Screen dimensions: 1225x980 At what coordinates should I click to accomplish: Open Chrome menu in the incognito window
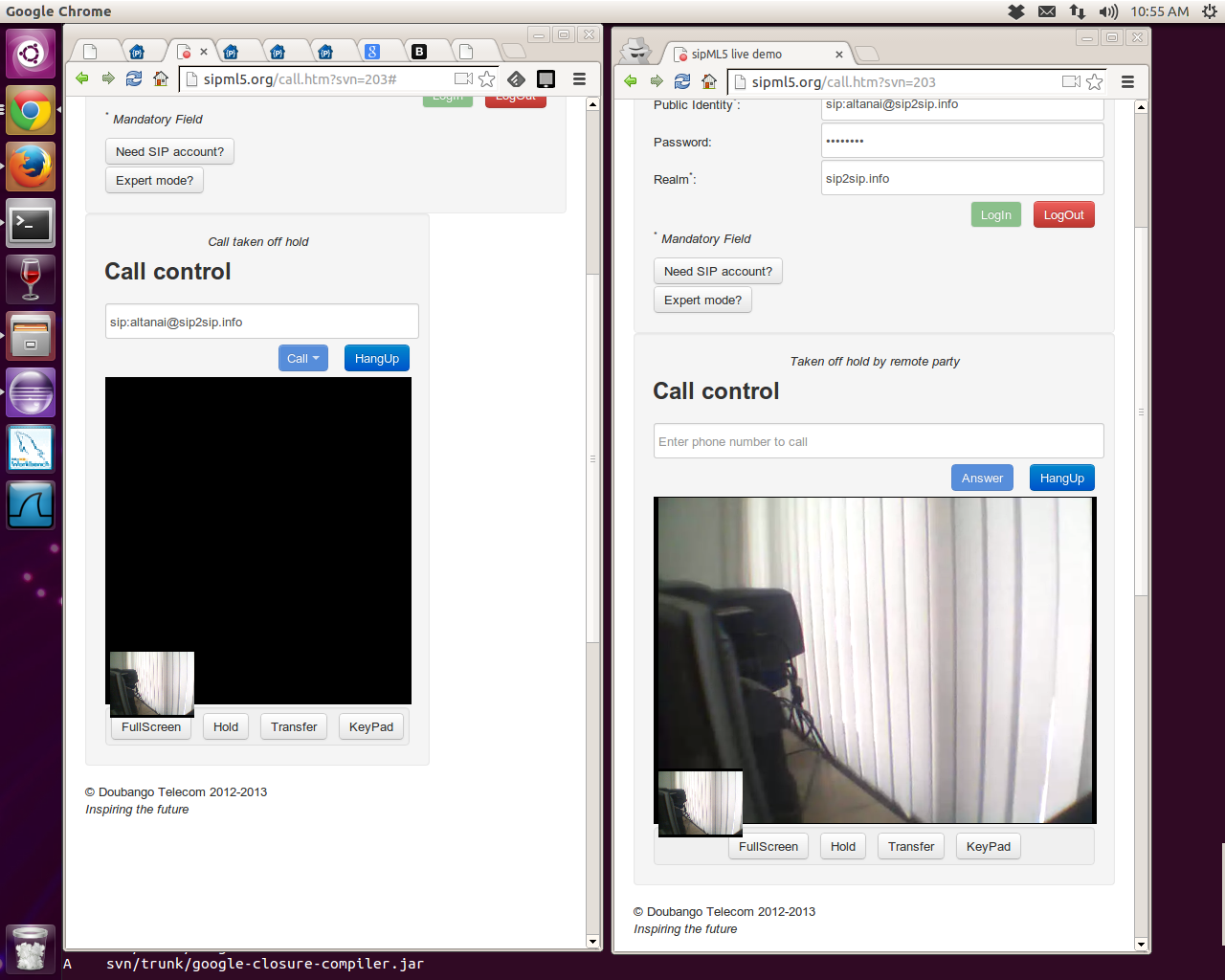point(1127,81)
